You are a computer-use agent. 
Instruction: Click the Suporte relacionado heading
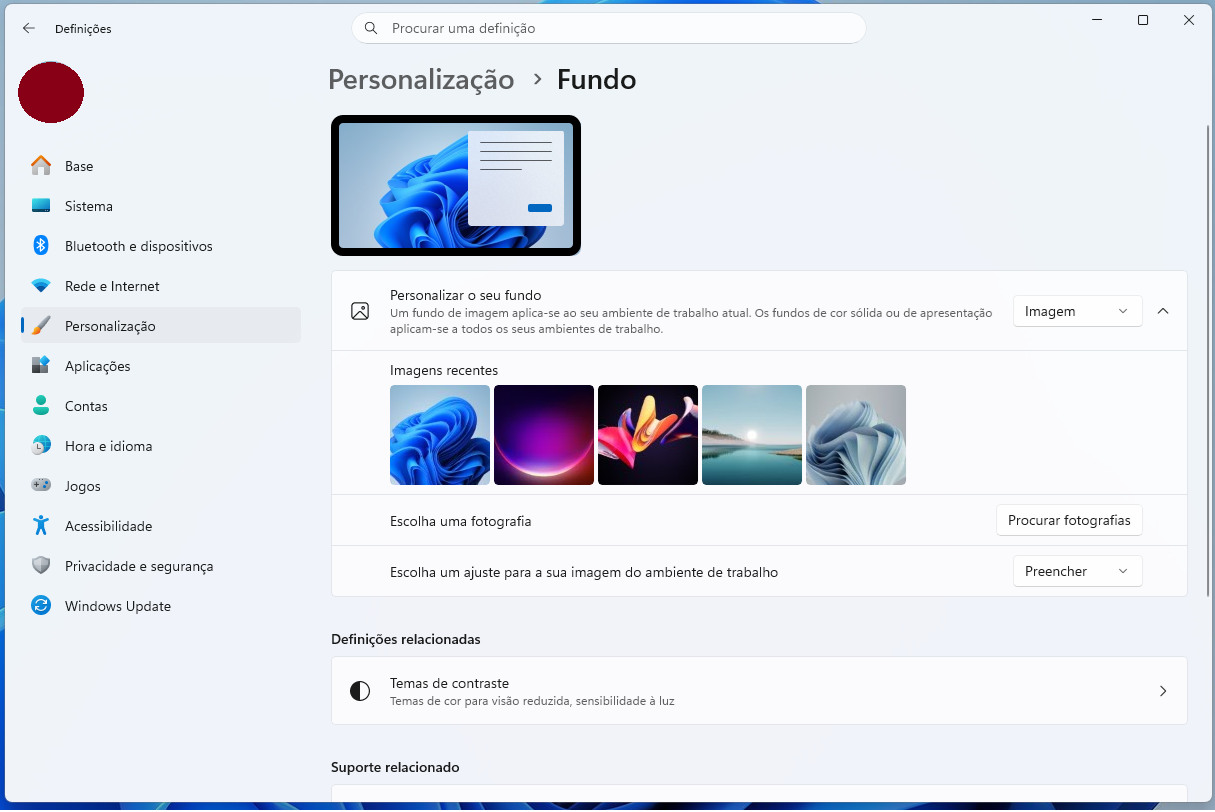395,767
